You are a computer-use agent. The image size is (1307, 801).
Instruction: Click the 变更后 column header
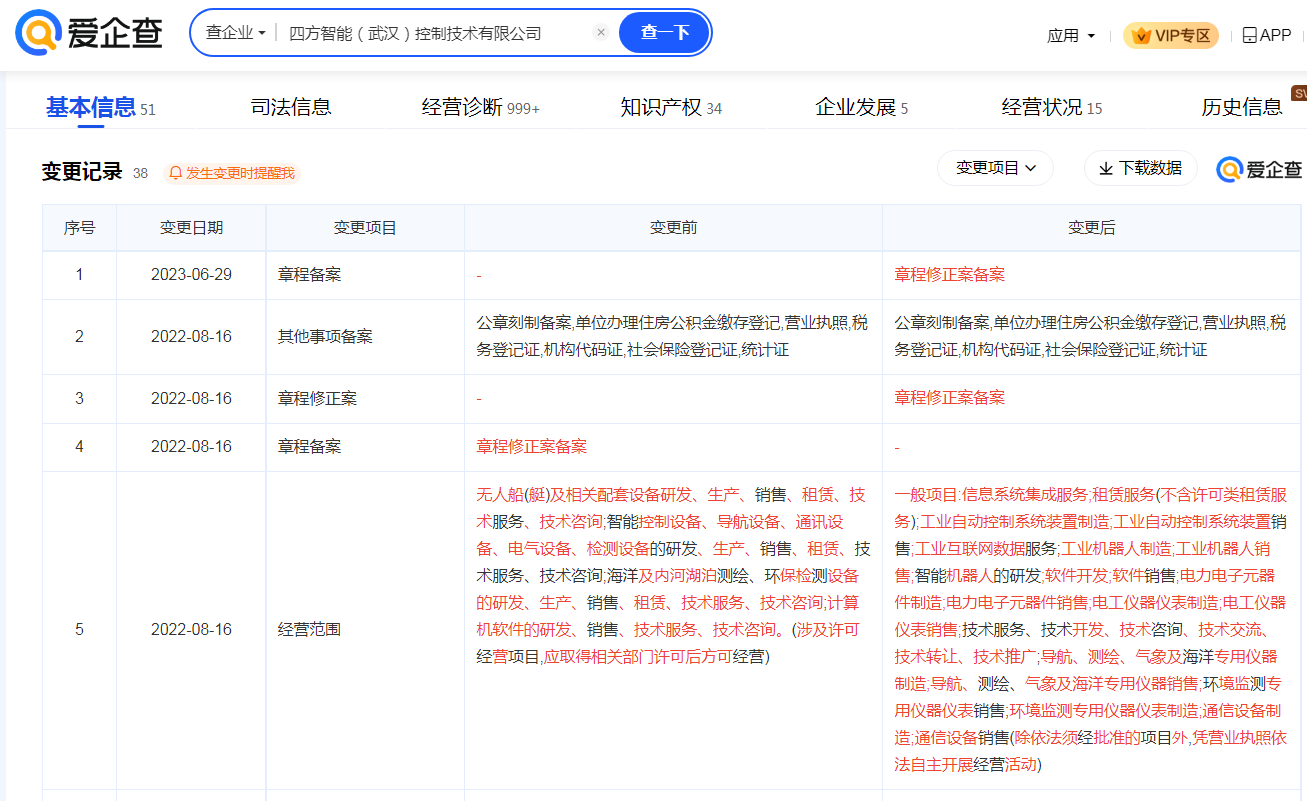click(1091, 228)
